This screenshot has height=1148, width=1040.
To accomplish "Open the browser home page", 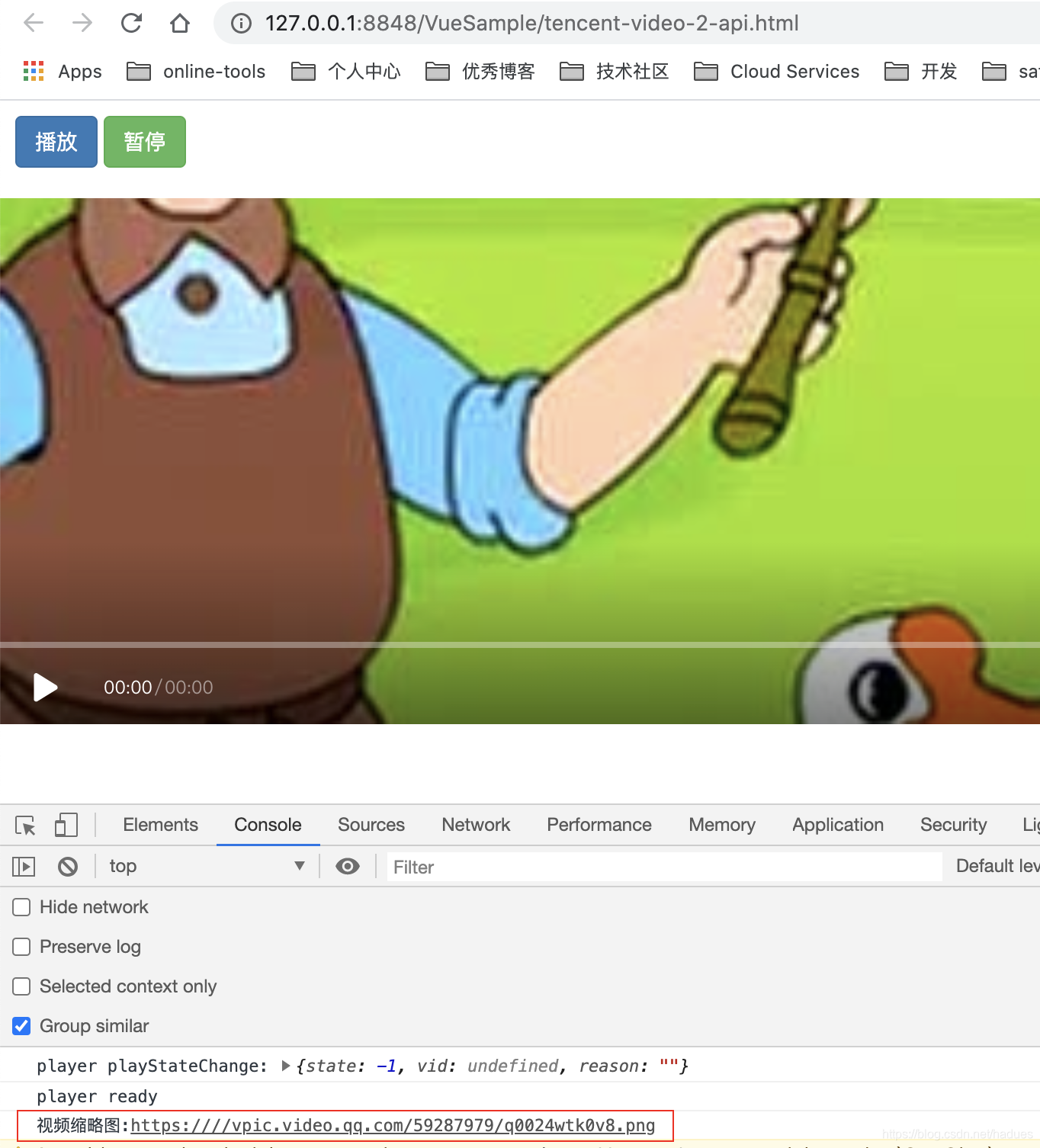I will pyautogui.click(x=180, y=23).
